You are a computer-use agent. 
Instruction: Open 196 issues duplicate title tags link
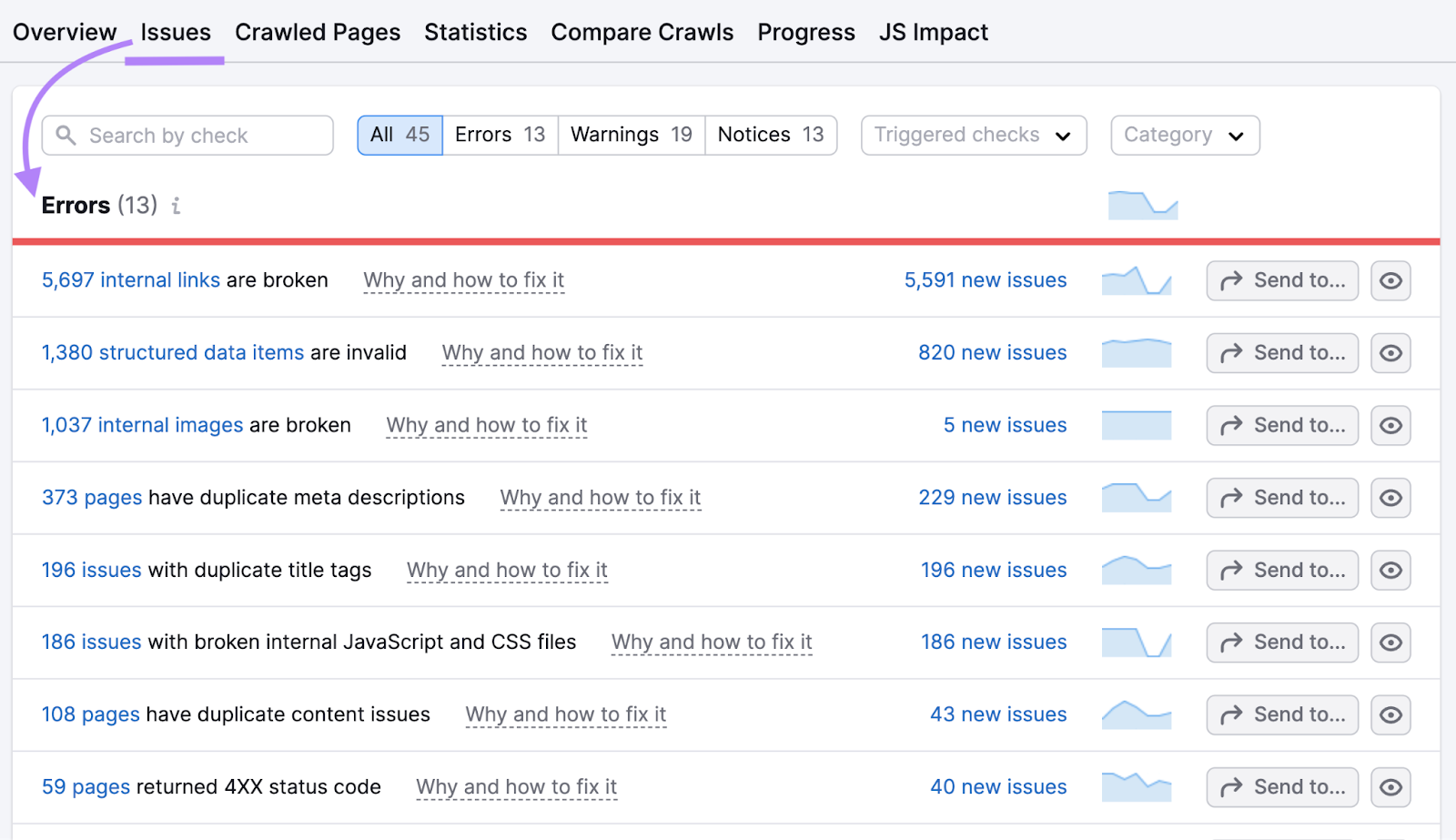(92, 570)
